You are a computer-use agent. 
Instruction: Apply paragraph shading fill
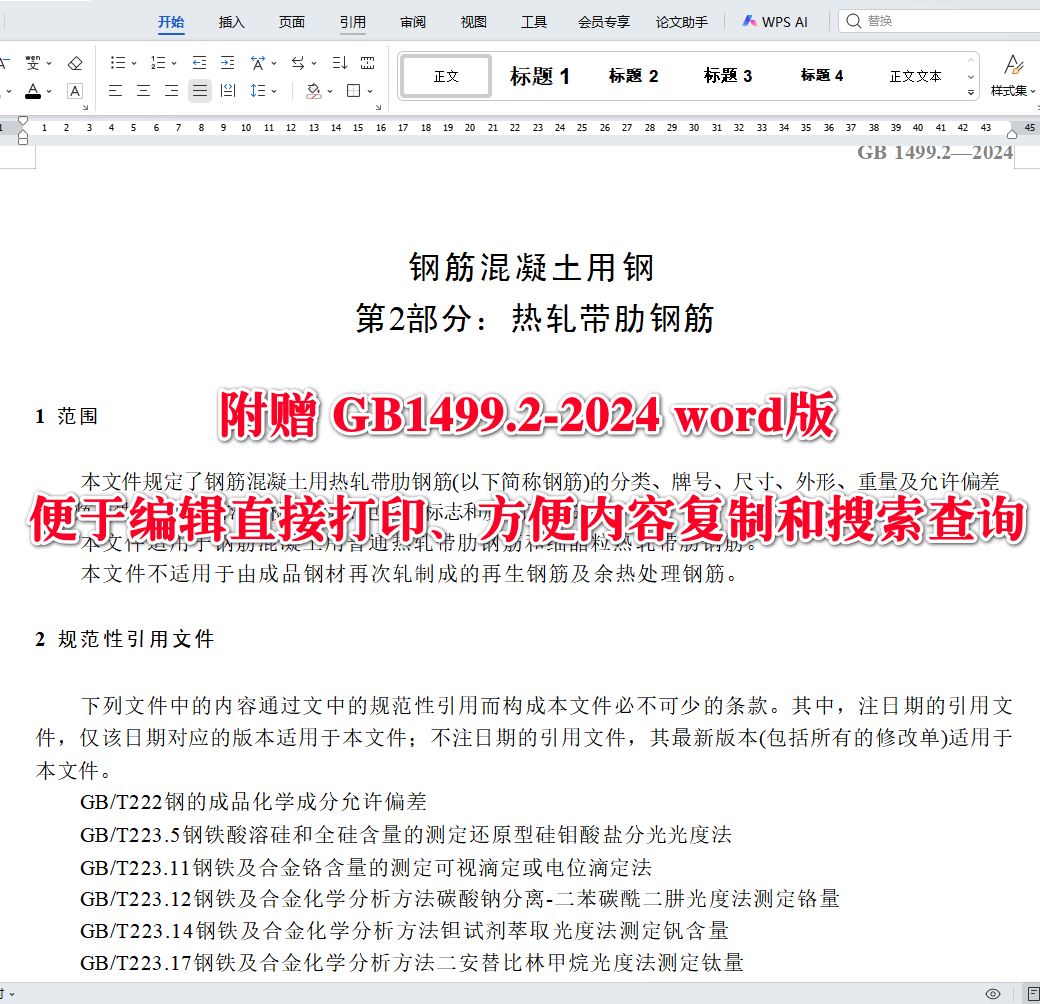(314, 91)
